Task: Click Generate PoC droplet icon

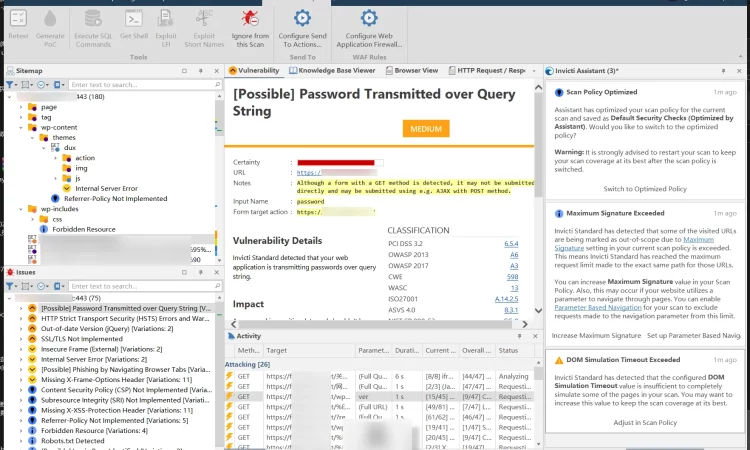Action: coord(50,19)
